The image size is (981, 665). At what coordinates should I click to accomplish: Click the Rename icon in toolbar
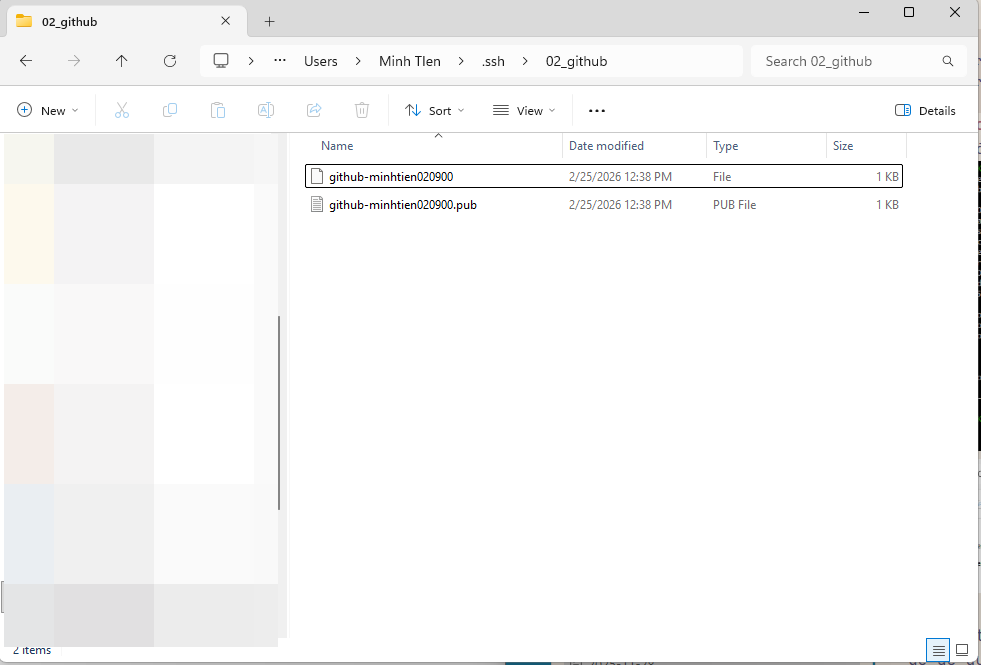pyautogui.click(x=266, y=110)
